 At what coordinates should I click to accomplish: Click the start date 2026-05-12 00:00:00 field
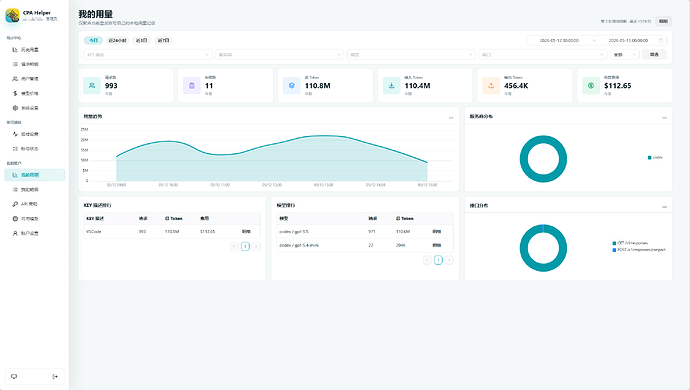(559, 40)
